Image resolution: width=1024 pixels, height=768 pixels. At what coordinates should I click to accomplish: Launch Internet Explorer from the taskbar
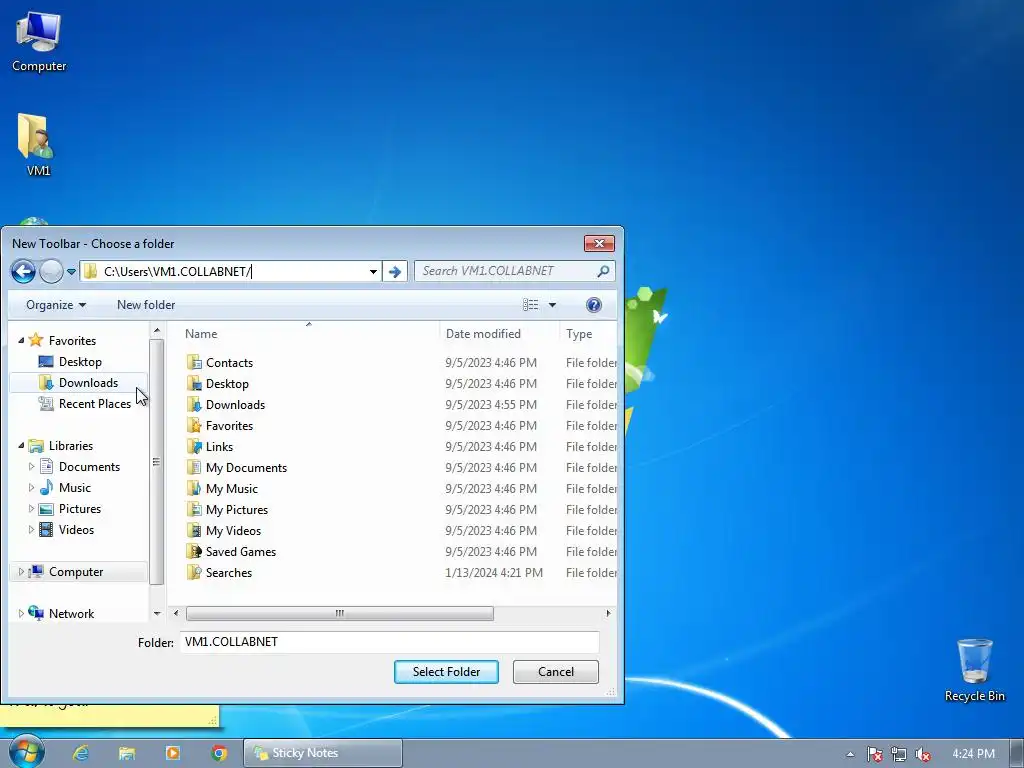[81, 753]
